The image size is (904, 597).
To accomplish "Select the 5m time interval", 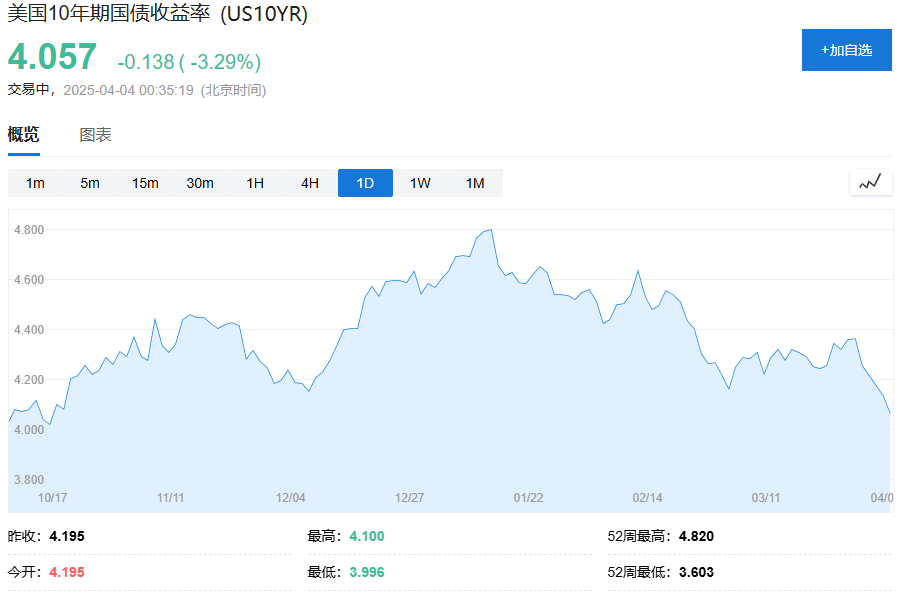I will tap(89, 183).
